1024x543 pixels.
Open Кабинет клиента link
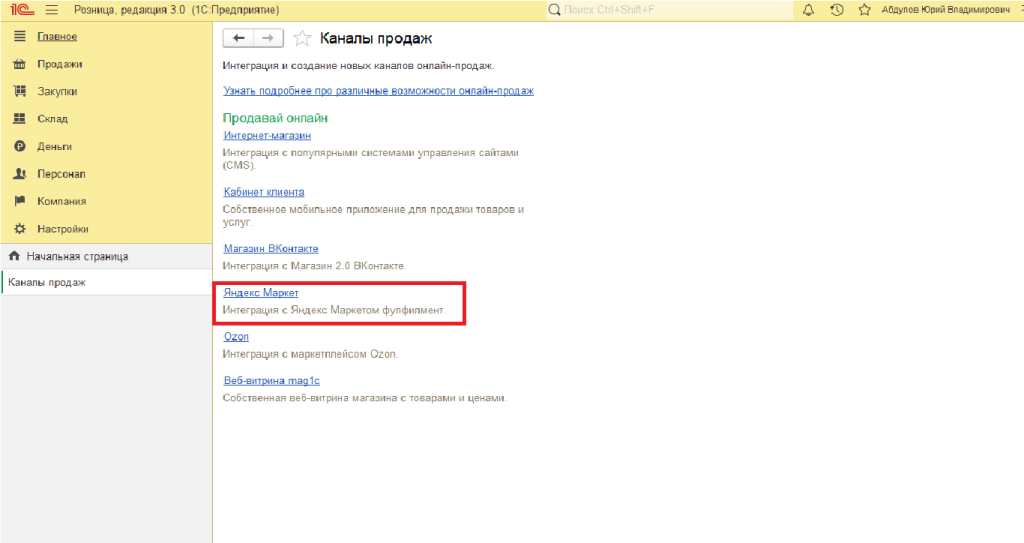[x=264, y=192]
